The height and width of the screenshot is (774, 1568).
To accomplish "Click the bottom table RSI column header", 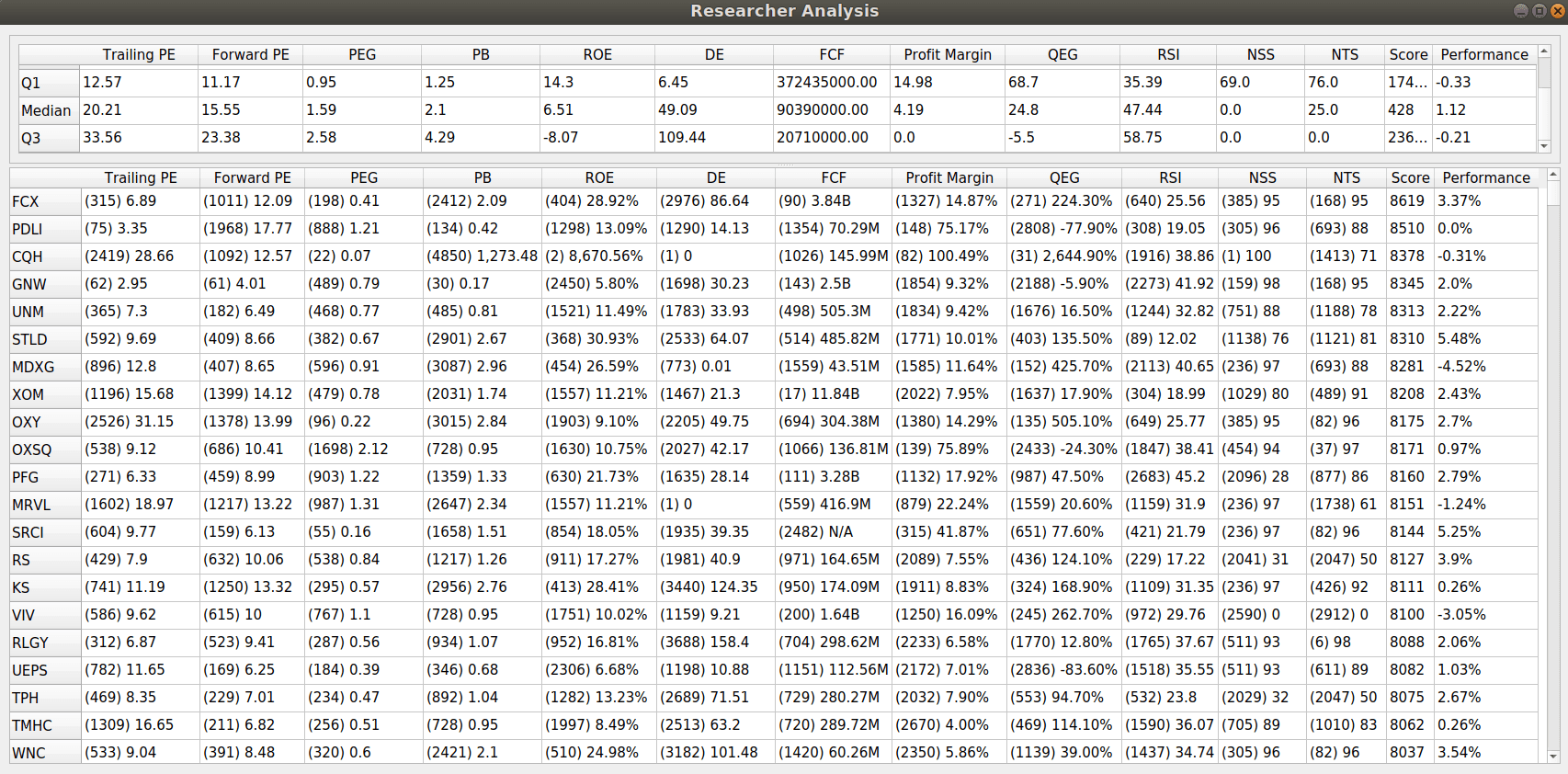I will point(1170,177).
